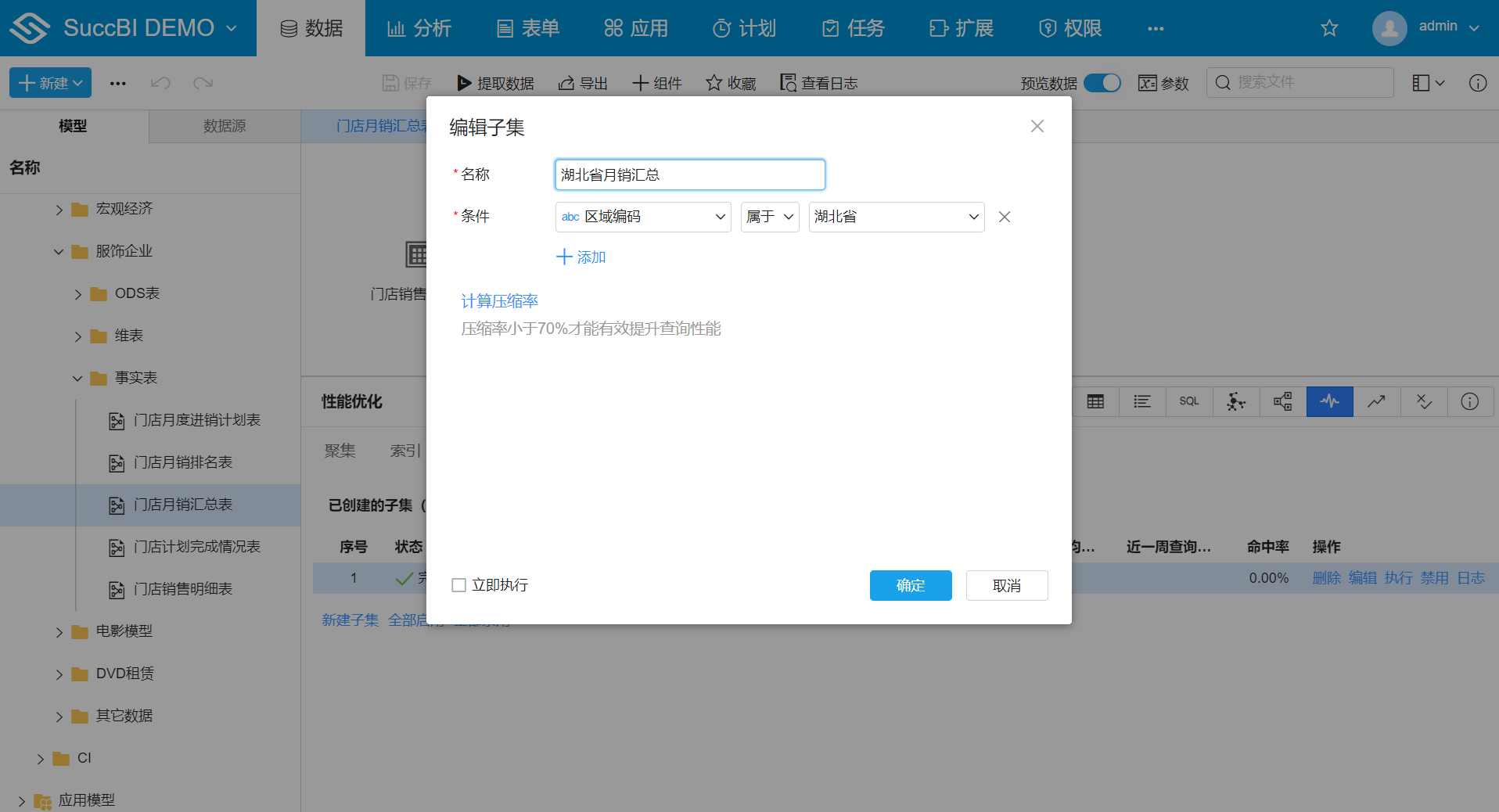
Task: Click the info circle icon on toolbar
Action: tap(1477, 82)
